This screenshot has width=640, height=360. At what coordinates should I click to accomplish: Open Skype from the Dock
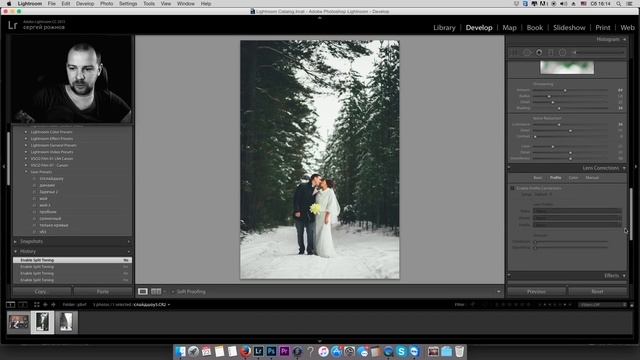tap(401, 351)
